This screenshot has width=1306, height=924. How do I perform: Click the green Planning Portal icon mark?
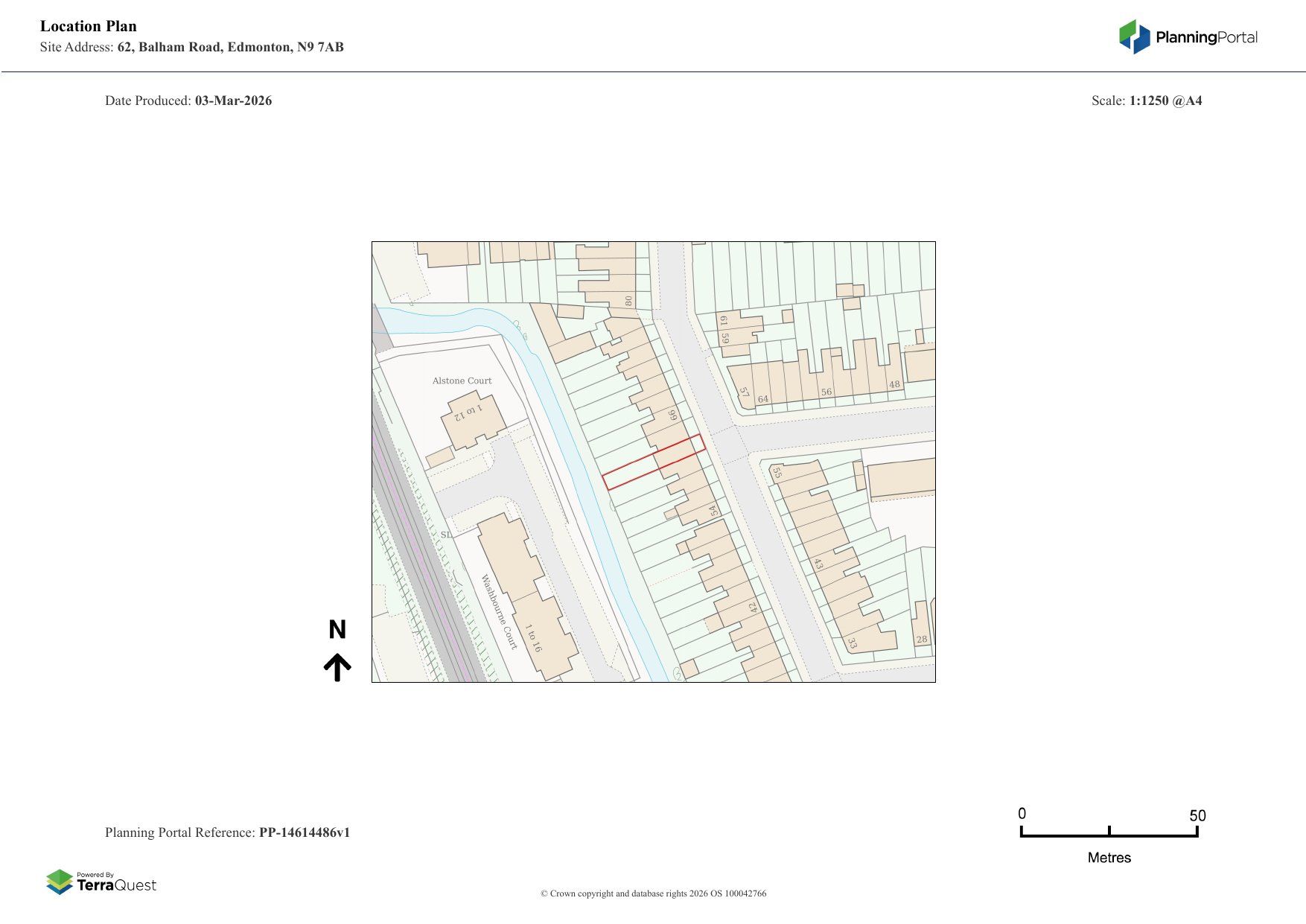pyautogui.click(x=1130, y=34)
